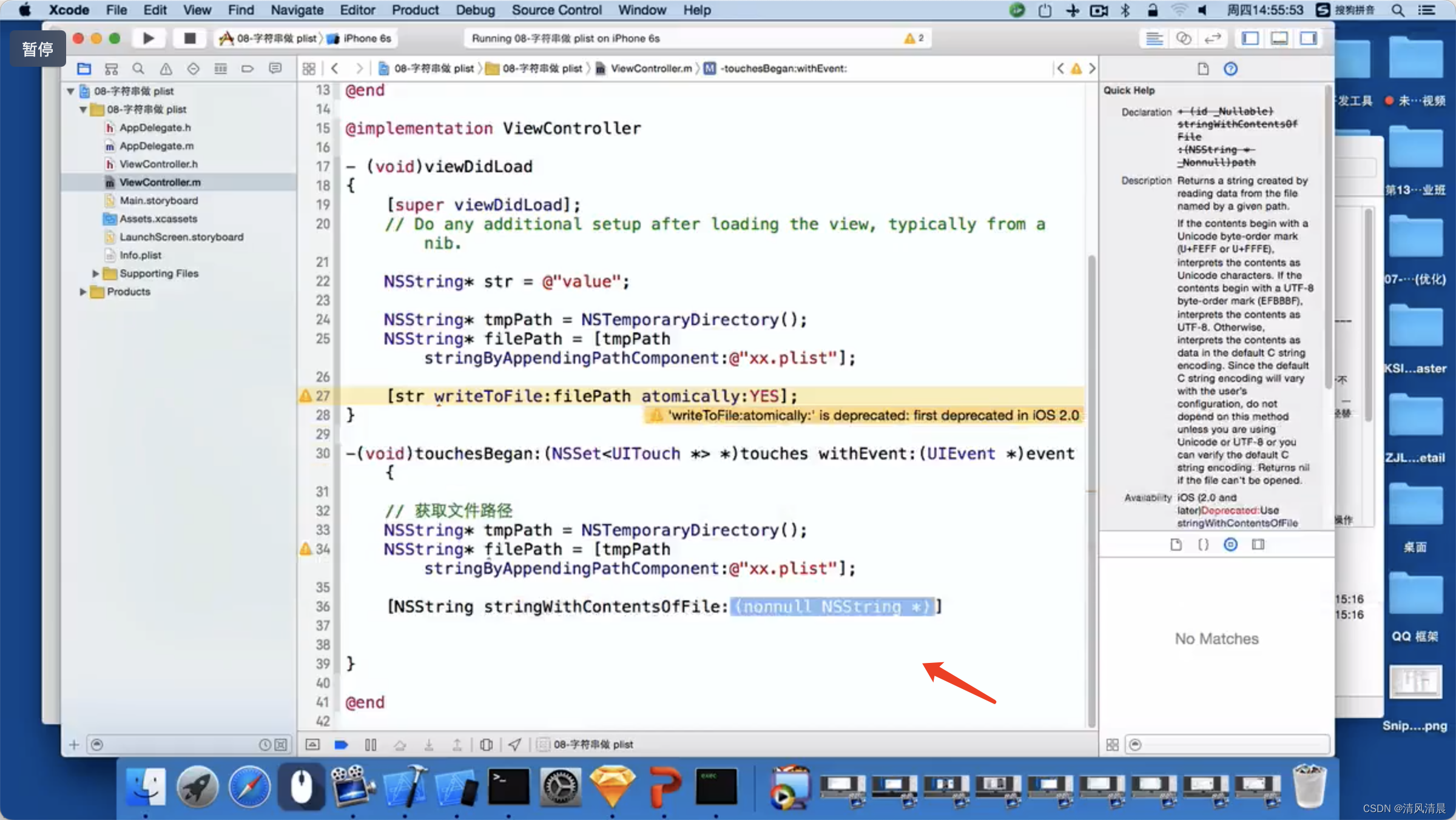Image resolution: width=1456 pixels, height=820 pixels.
Task: Open the File menu
Action: coord(116,10)
